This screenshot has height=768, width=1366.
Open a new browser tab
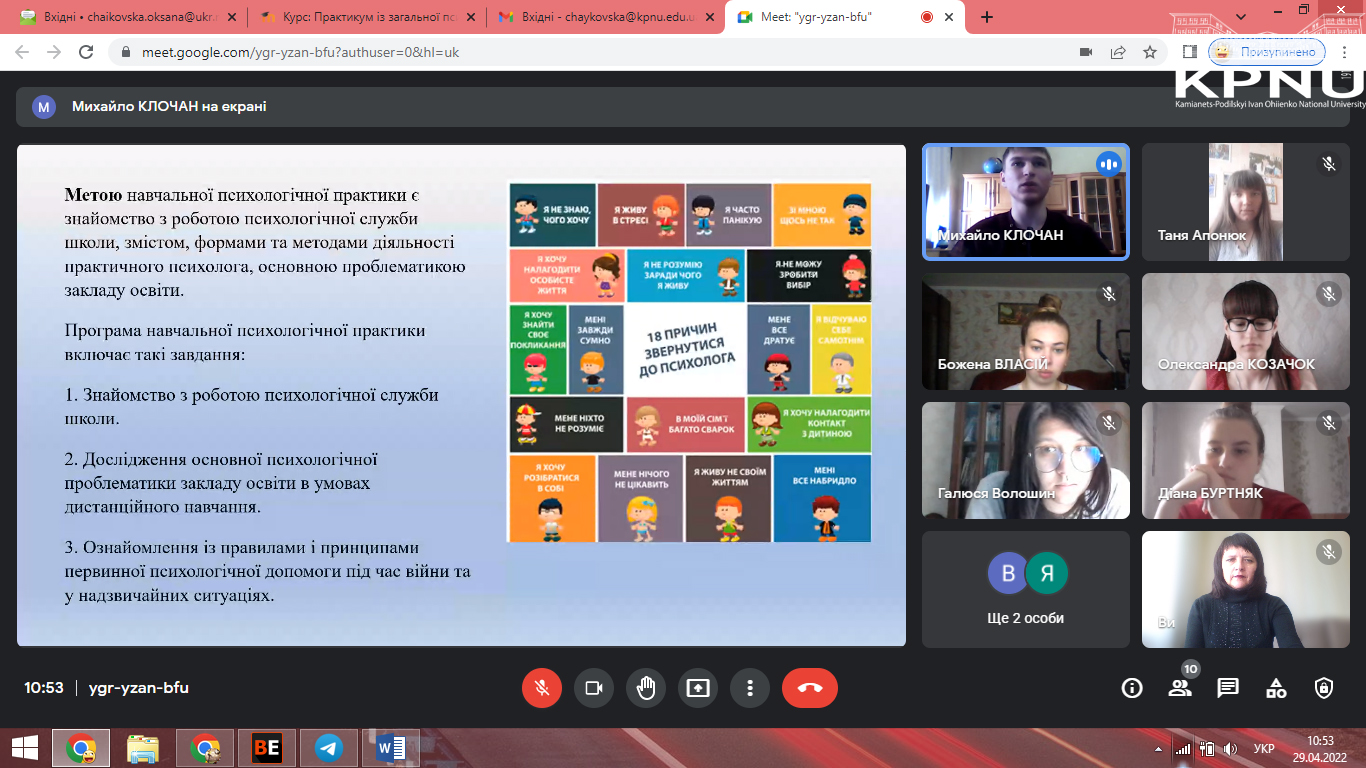coord(987,17)
